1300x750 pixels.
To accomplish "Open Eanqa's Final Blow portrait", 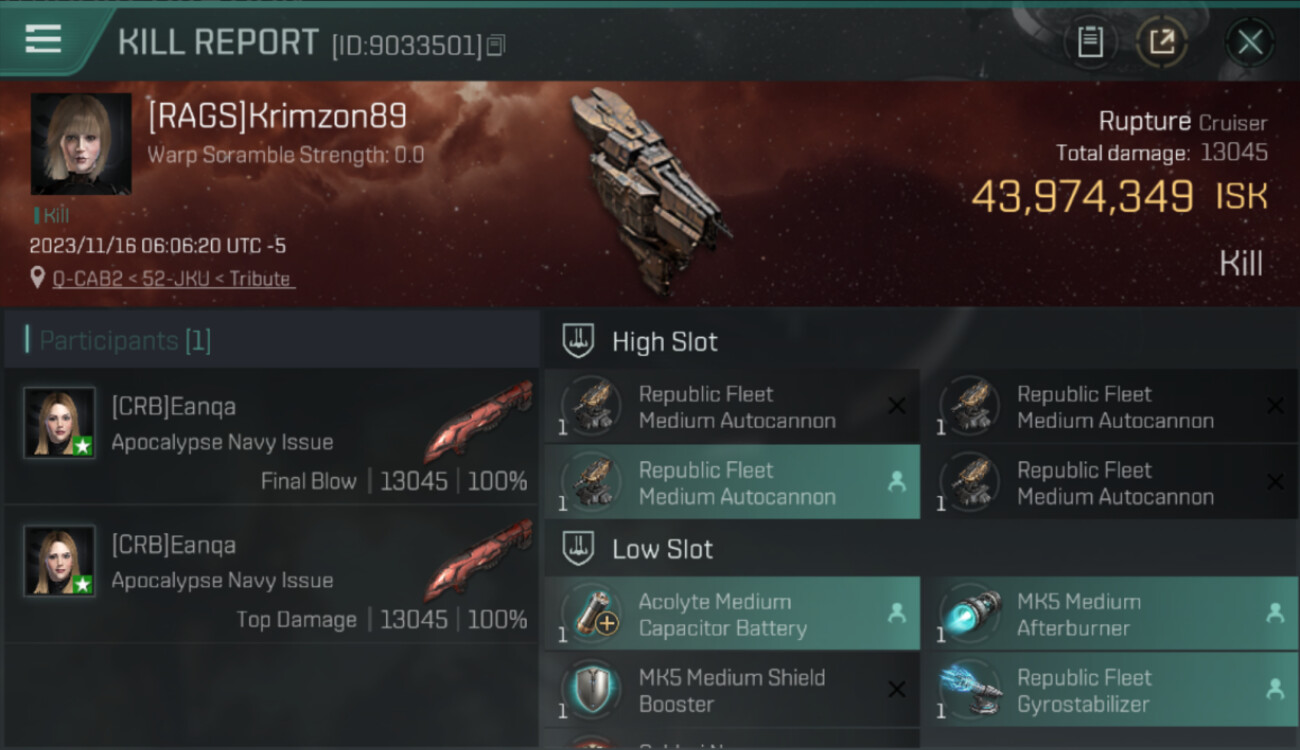I will pos(60,423).
